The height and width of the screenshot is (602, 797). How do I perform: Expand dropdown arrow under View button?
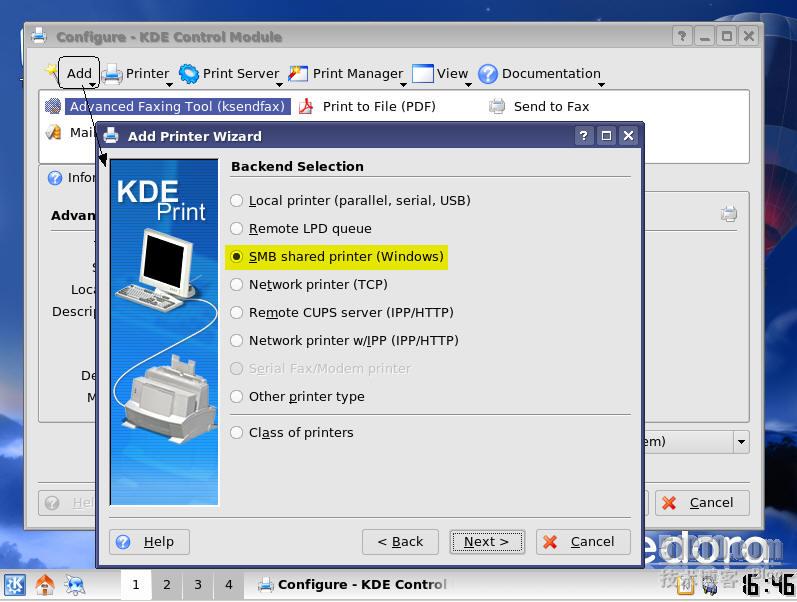[x=468, y=85]
